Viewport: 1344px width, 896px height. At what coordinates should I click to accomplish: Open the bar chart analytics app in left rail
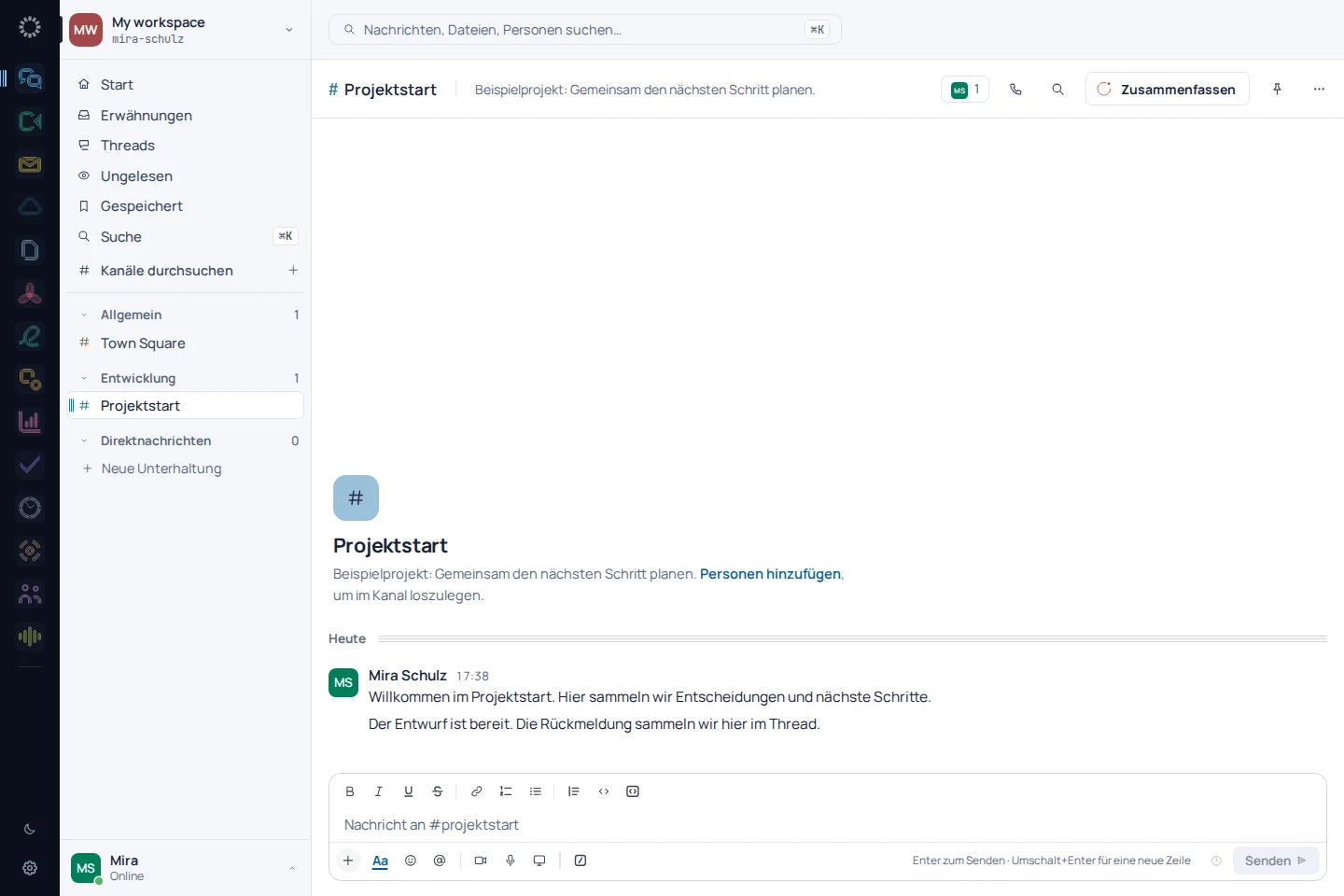(x=30, y=422)
